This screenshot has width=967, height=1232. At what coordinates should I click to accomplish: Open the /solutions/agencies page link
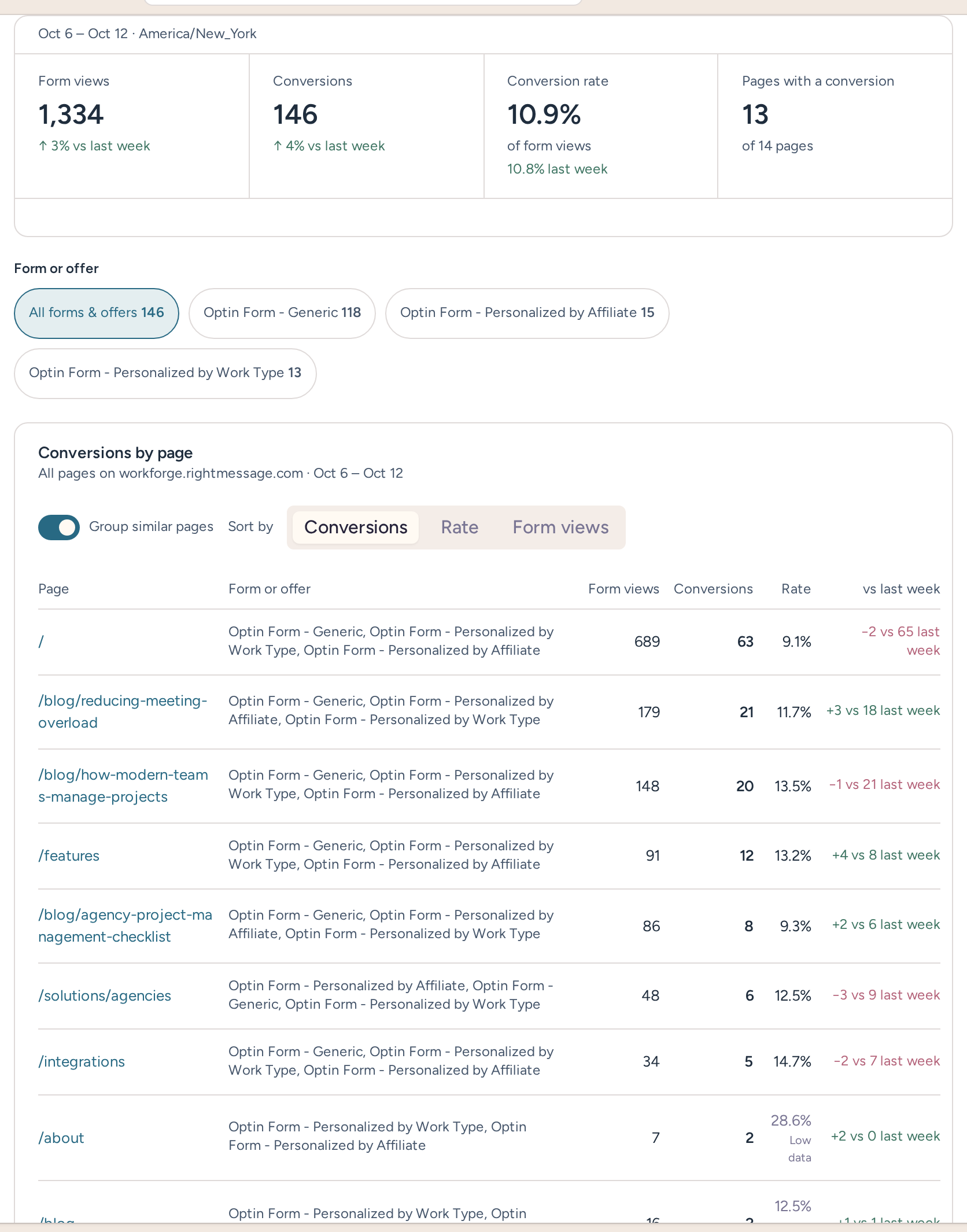[105, 995]
